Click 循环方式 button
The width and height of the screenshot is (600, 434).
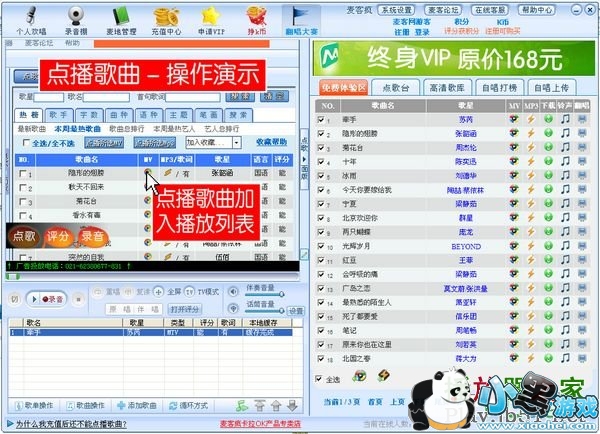pos(189,406)
